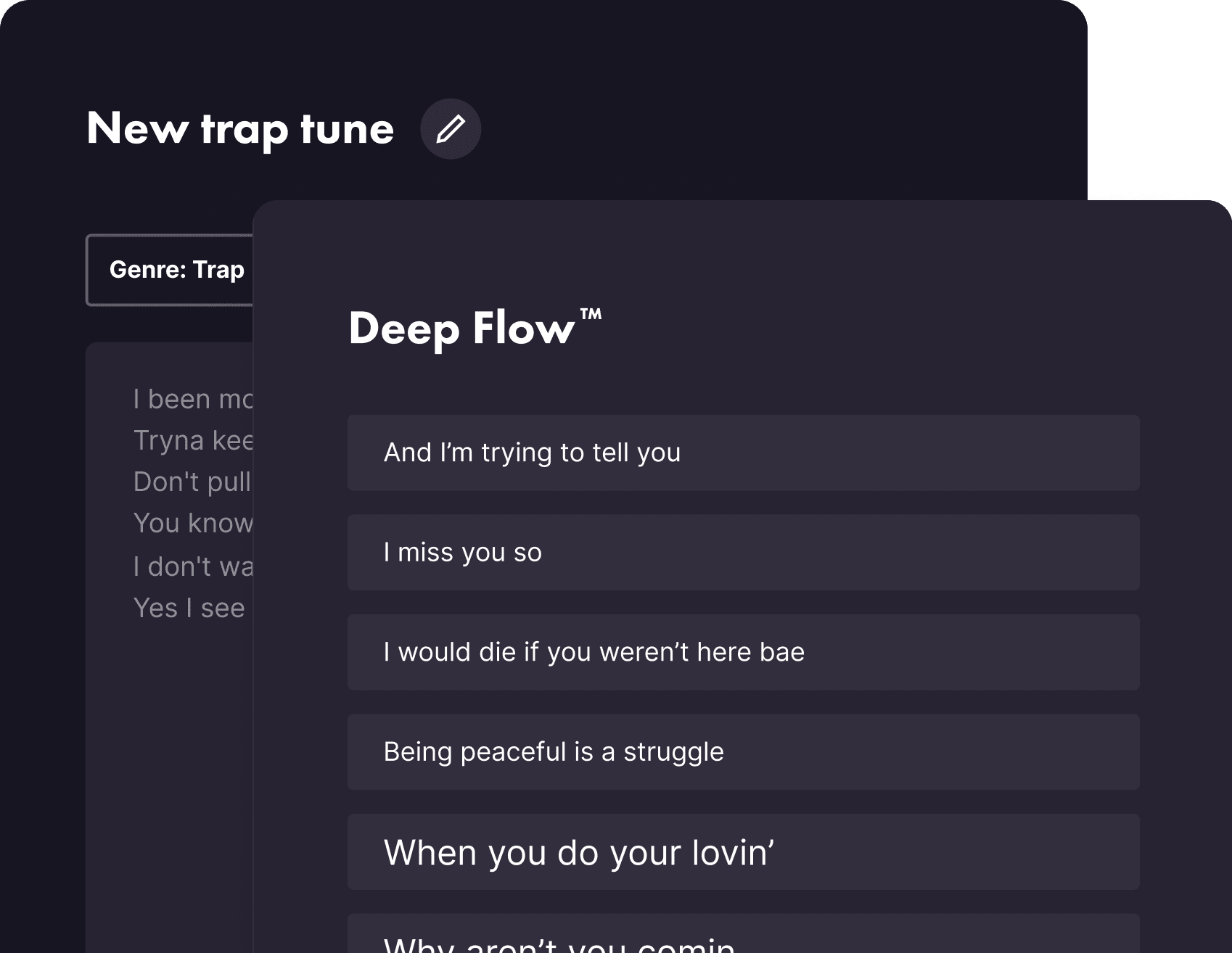Click the Don't pull lyric line
Screen dimensions: 1232x953
(x=191, y=482)
